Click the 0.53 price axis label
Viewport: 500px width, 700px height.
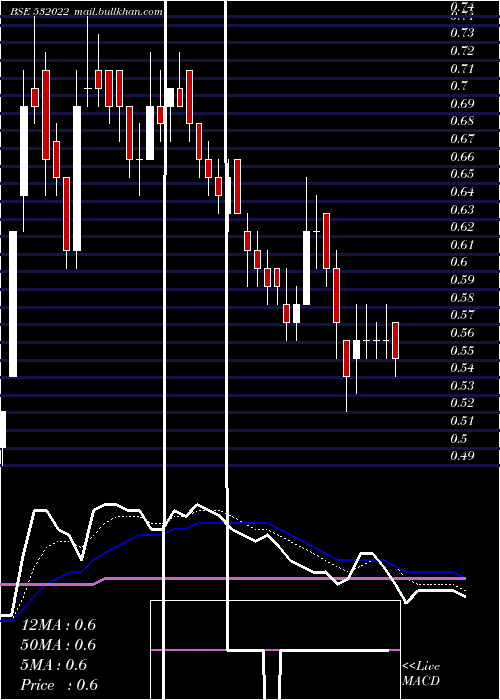click(462, 385)
